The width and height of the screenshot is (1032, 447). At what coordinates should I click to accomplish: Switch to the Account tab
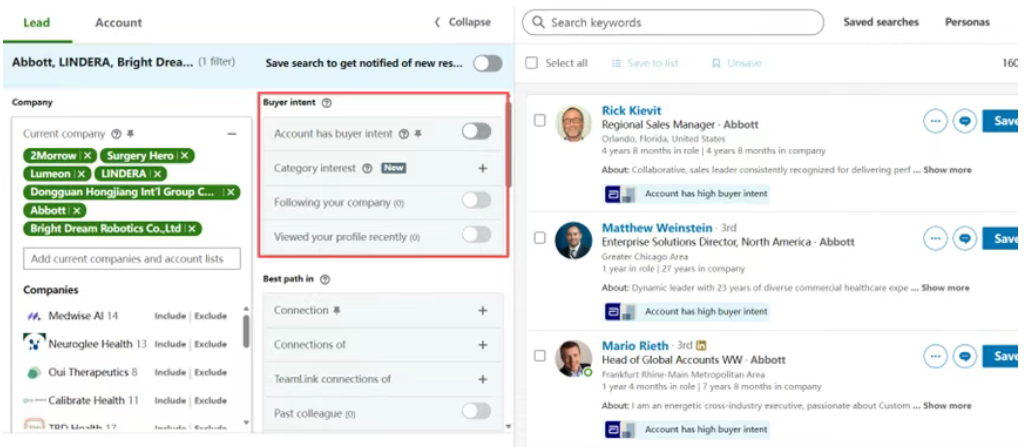pos(118,22)
